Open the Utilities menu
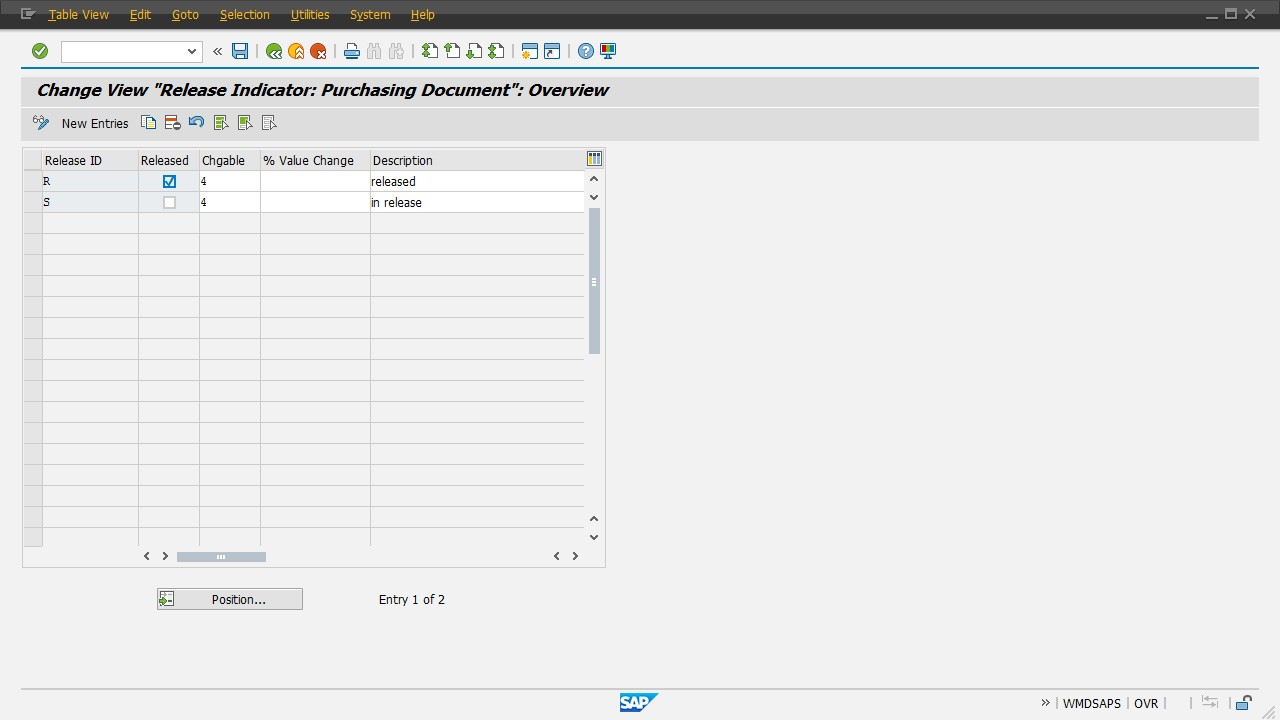The image size is (1280, 720). pos(310,15)
